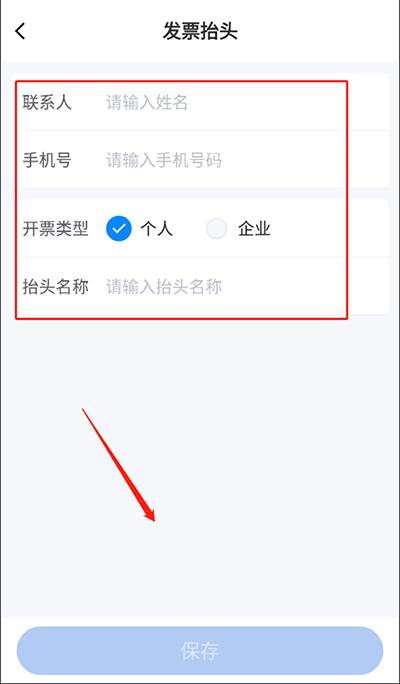This screenshot has width=400, height=684.
Task: Choose the 企业 text label option
Action: tap(255, 229)
